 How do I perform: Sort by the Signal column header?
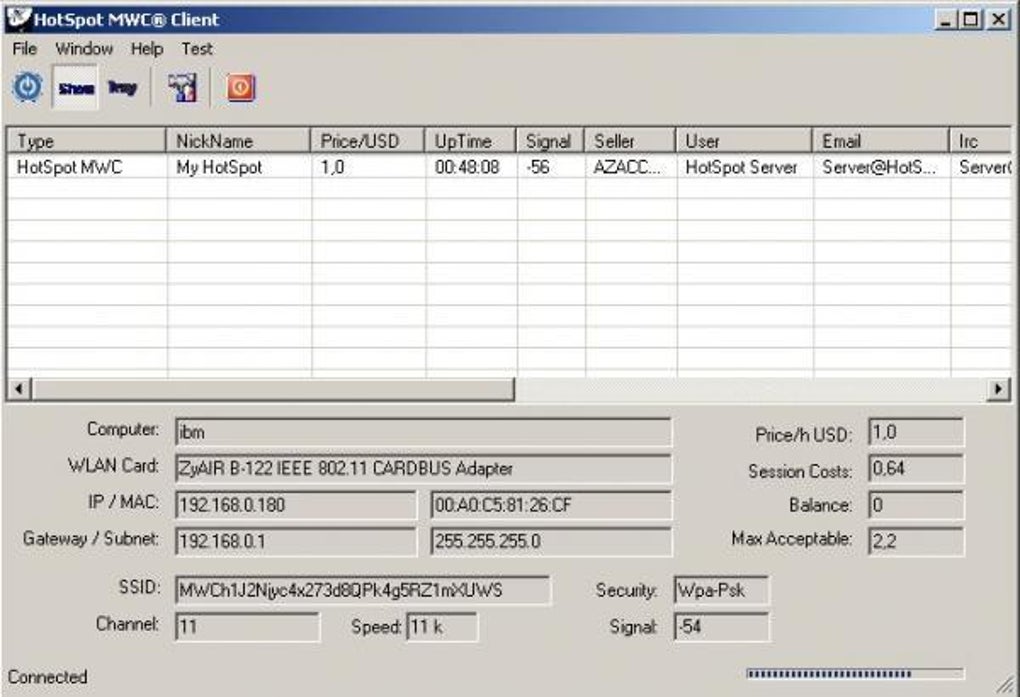click(x=550, y=141)
